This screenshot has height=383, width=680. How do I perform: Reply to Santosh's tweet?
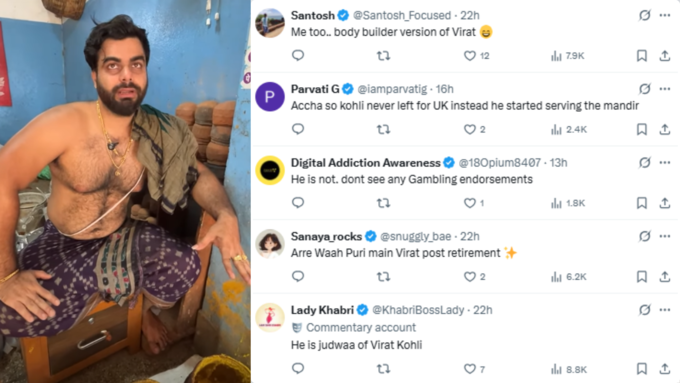(x=298, y=56)
